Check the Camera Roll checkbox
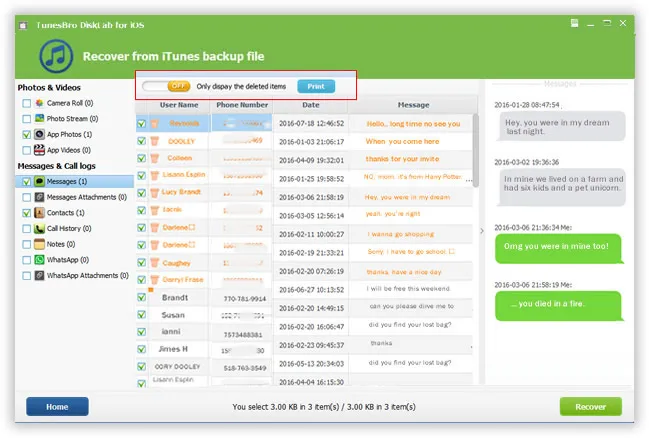This screenshot has height=438, width=649. (x=26, y=103)
